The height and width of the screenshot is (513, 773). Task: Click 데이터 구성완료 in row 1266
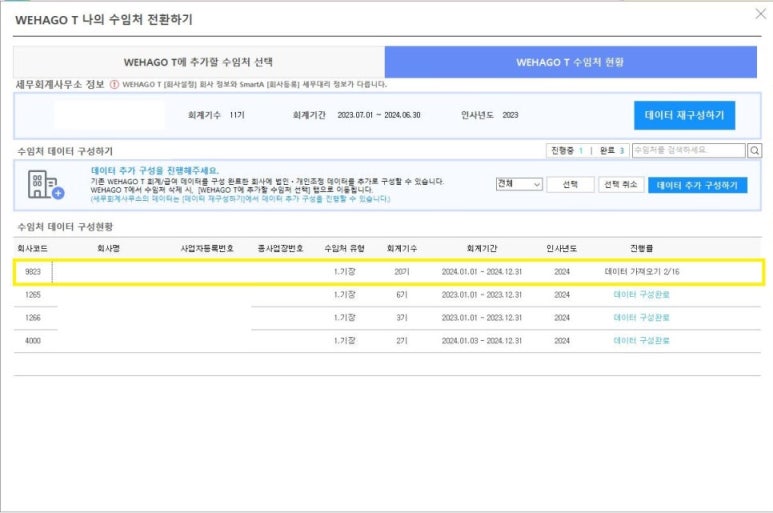pyautogui.click(x=641, y=318)
